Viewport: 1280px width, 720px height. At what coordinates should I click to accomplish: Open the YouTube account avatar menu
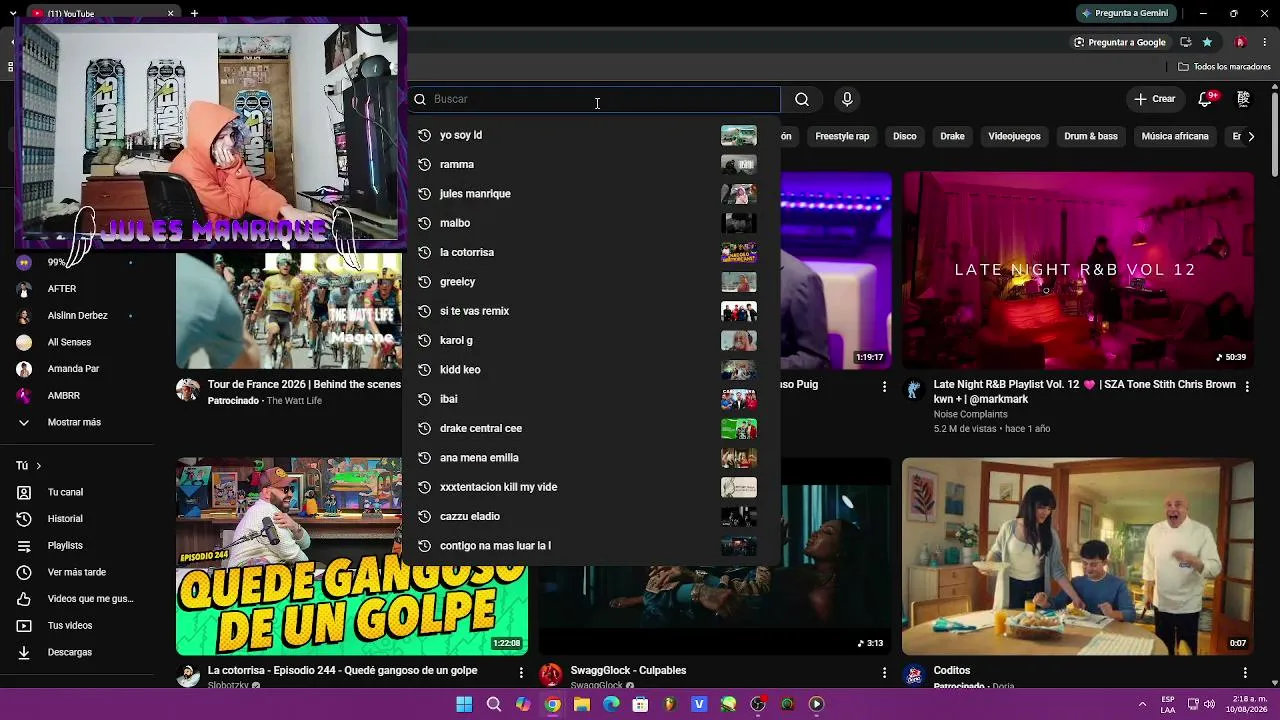(x=1243, y=99)
